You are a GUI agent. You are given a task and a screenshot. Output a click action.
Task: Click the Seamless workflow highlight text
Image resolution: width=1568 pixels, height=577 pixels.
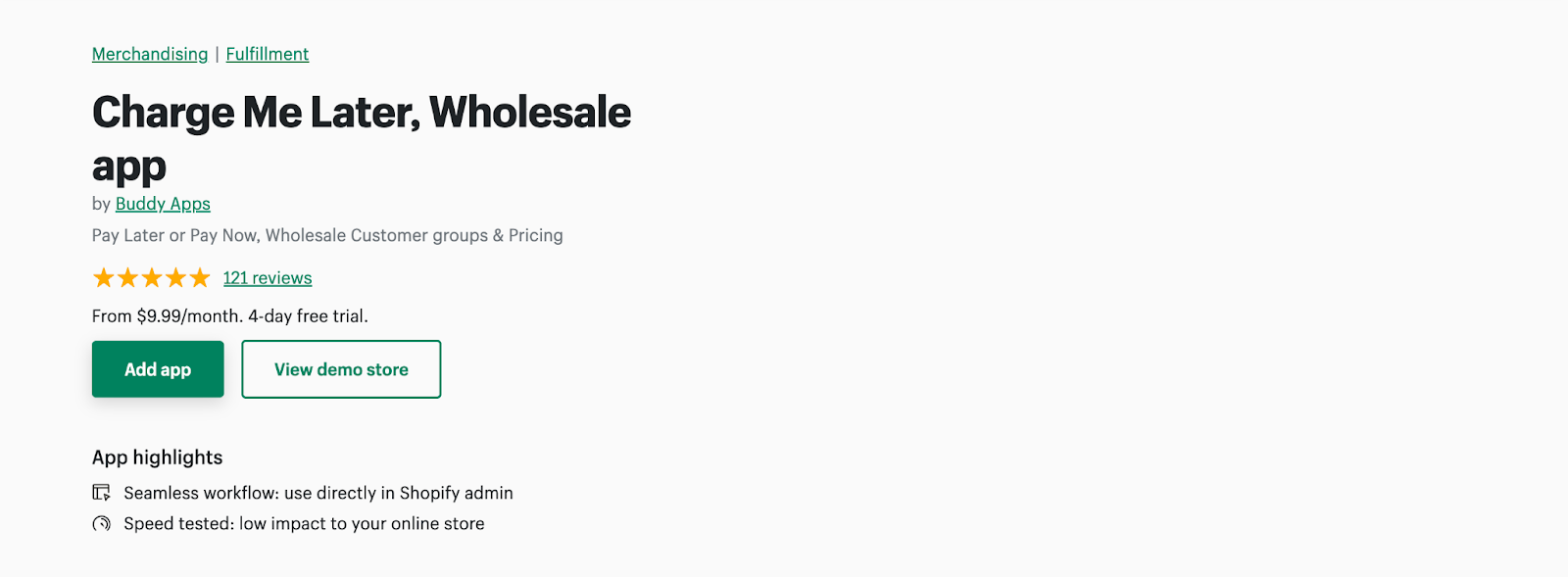318,493
